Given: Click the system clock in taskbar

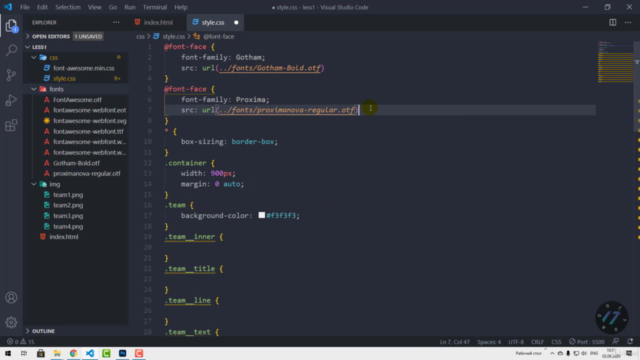Looking at the screenshot, I should [611, 353].
